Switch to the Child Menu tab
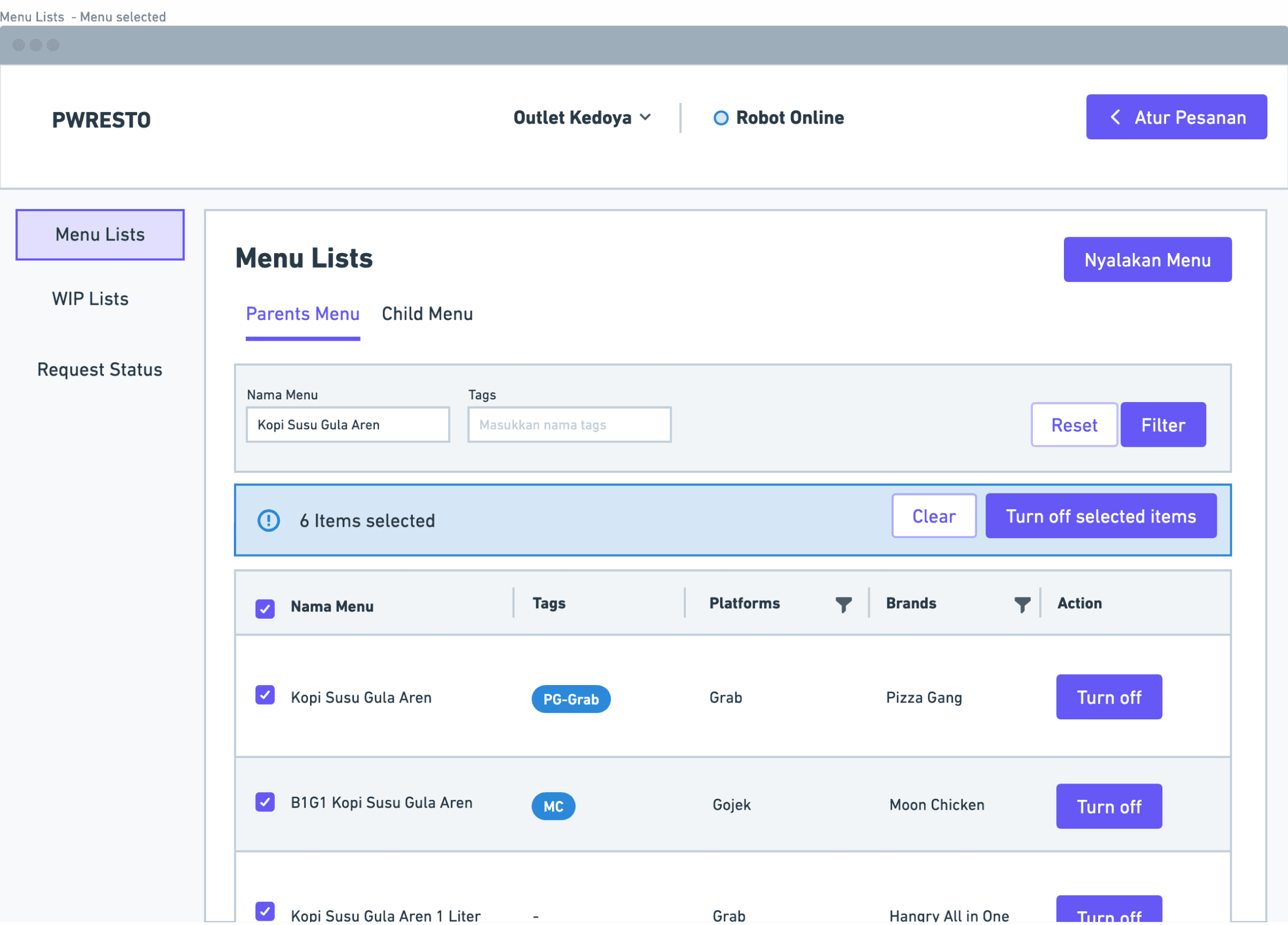1288x925 pixels. [427, 313]
